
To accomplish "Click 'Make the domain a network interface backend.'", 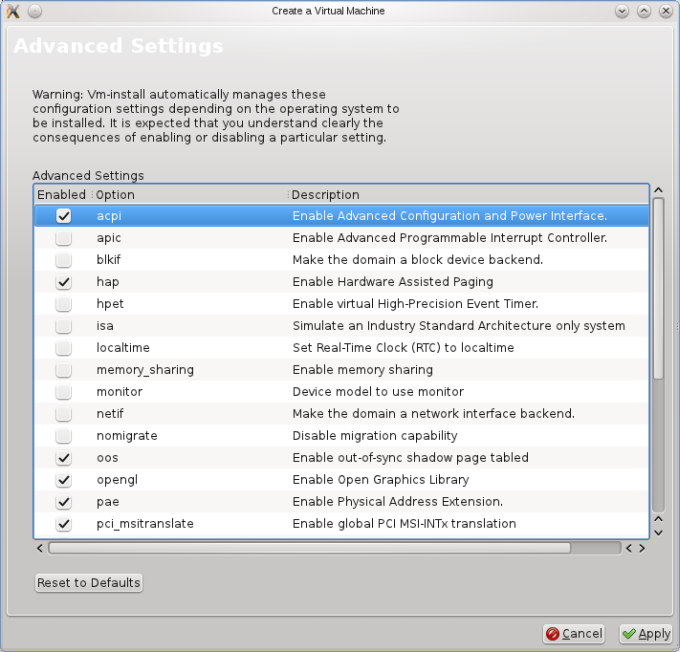I will pyautogui.click(x=434, y=414).
